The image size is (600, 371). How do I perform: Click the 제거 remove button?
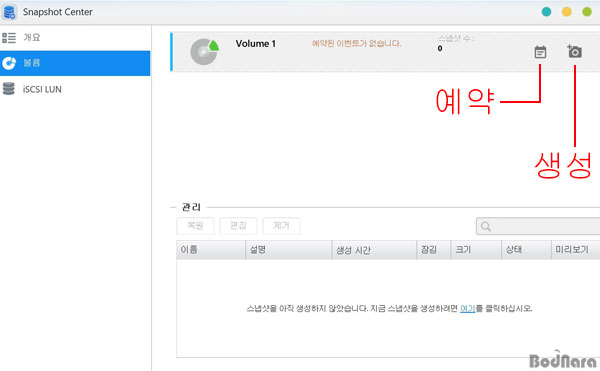pyautogui.click(x=281, y=226)
